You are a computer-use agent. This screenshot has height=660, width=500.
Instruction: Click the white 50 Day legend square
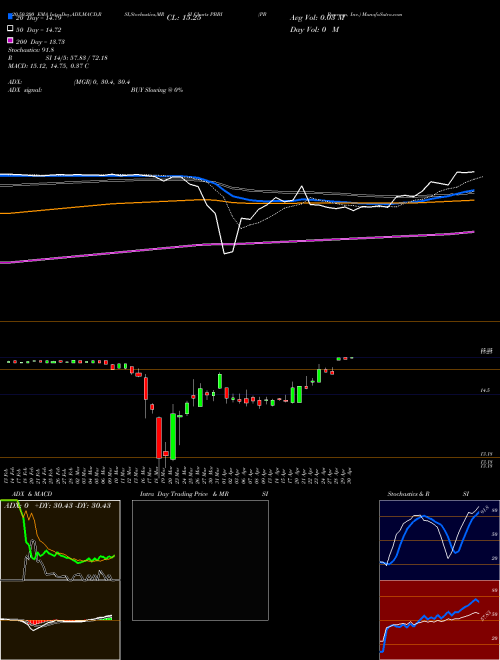(x=10, y=29)
